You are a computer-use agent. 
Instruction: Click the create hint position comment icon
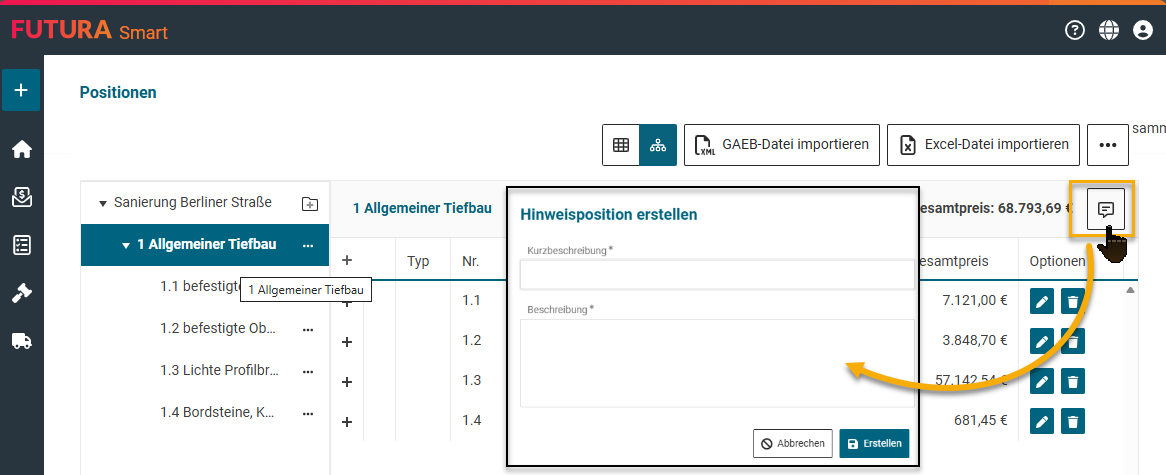click(1106, 209)
